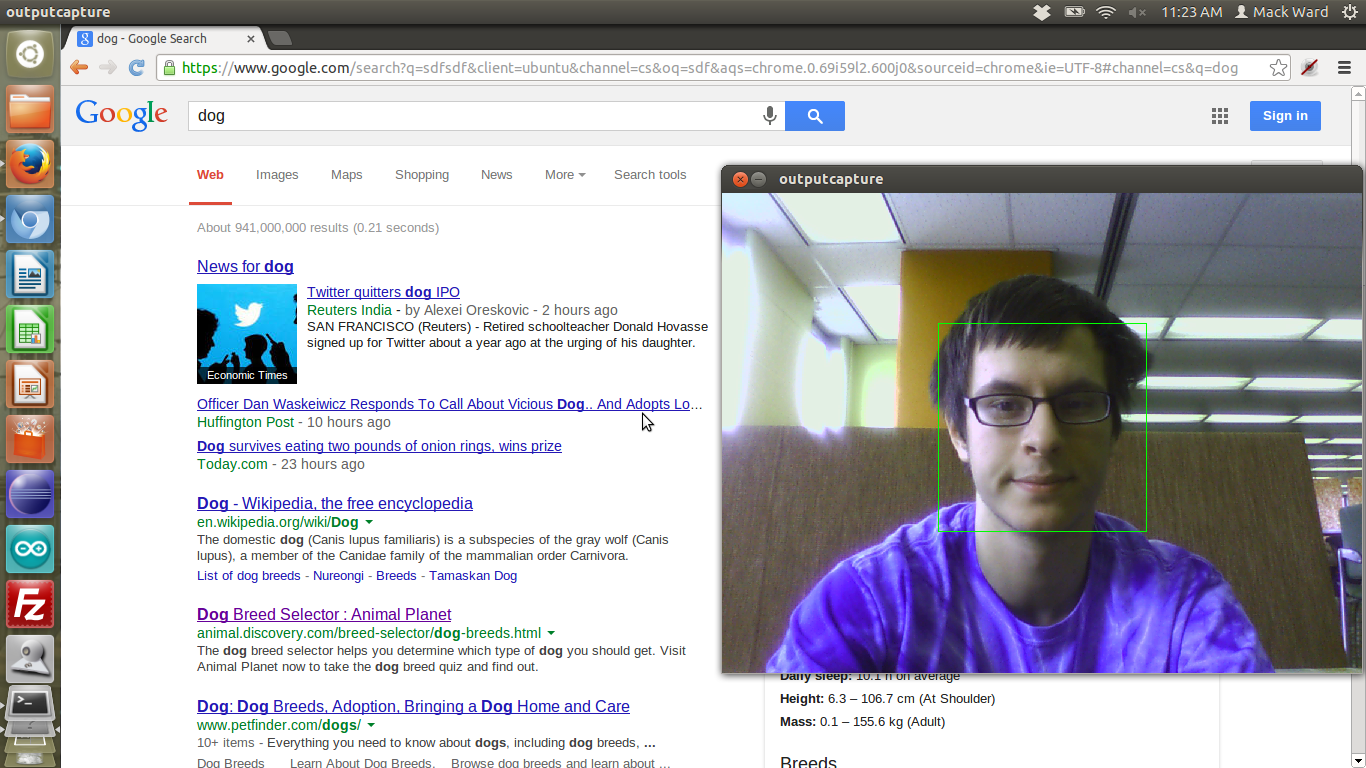The width and height of the screenshot is (1366, 768).
Task: Click the browser forward arrow
Action: tap(108, 68)
